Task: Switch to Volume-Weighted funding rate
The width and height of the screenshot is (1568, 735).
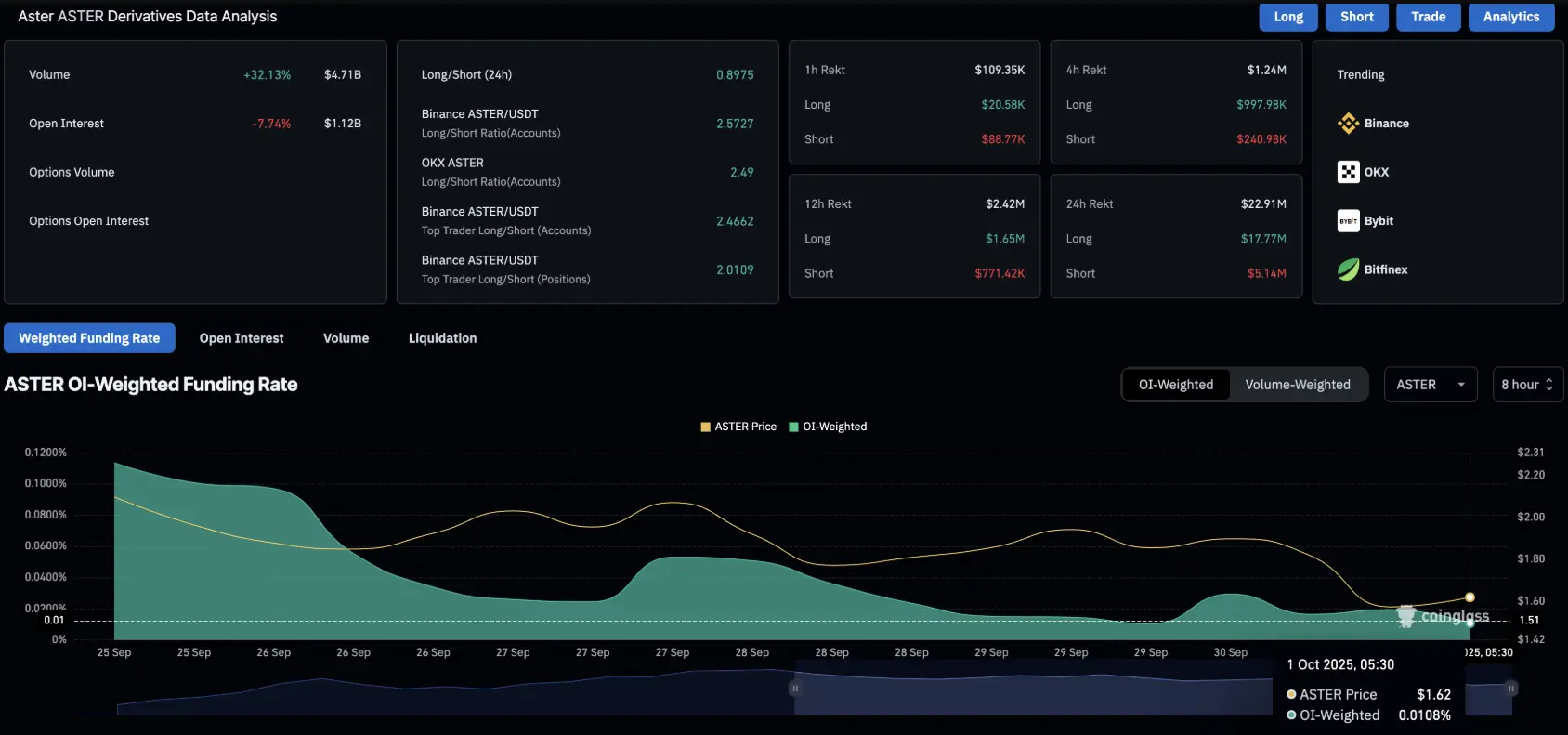Action: [1297, 385]
